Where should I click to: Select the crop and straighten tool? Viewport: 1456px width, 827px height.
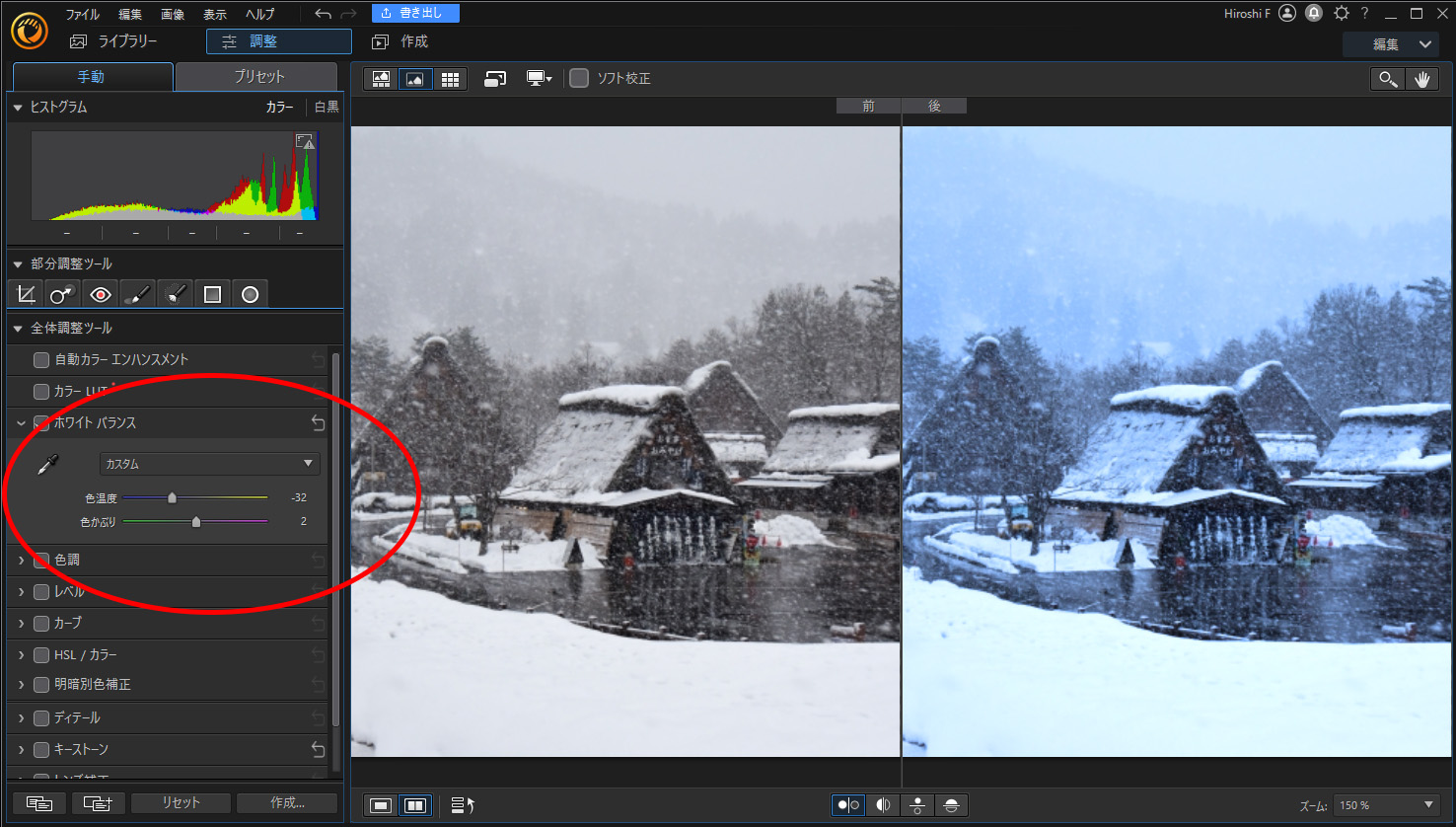point(27,294)
